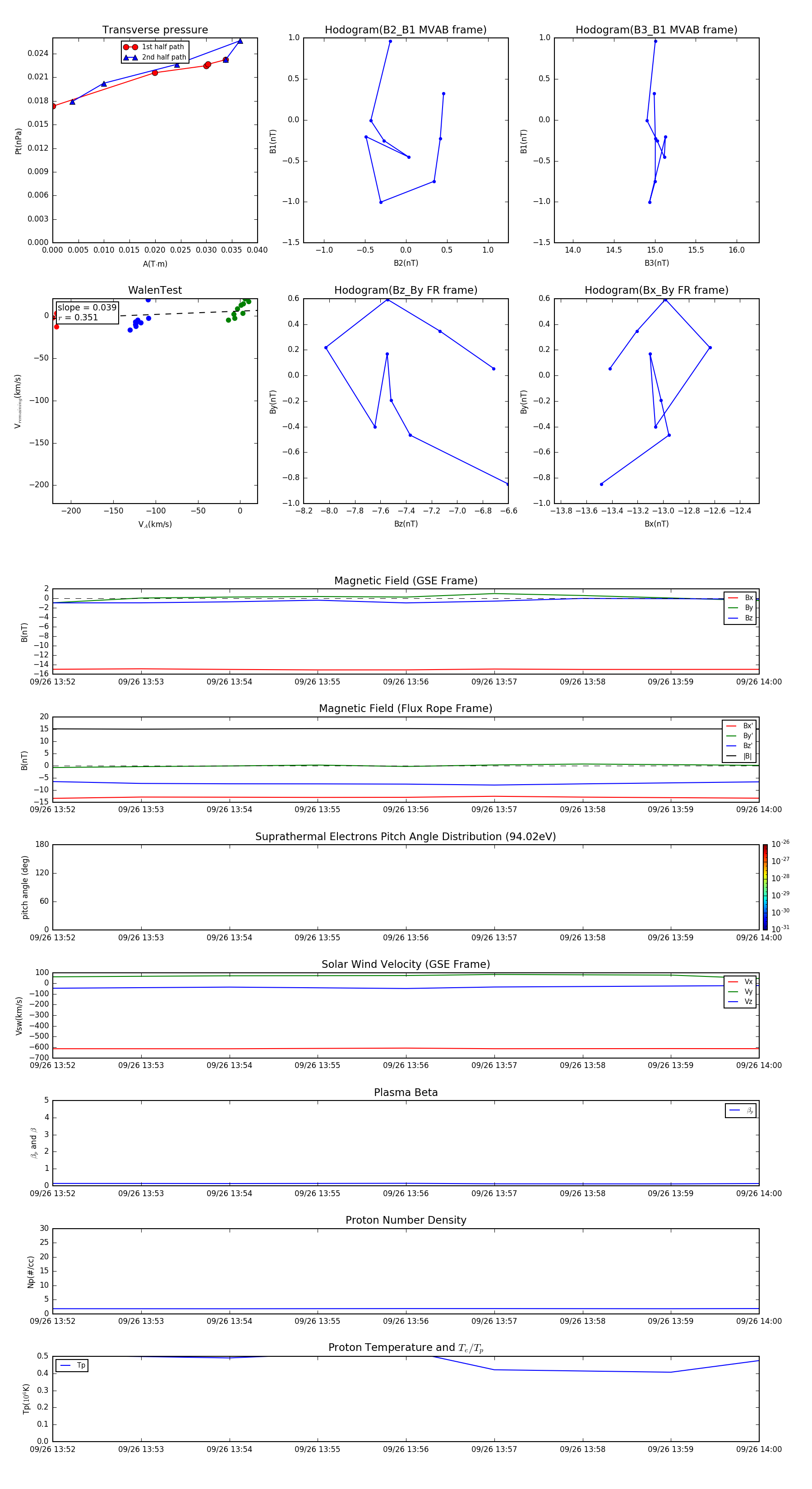Select "Bx" in the GSE magnetic field legend
The width and height of the screenshot is (812, 1489).
[741, 598]
